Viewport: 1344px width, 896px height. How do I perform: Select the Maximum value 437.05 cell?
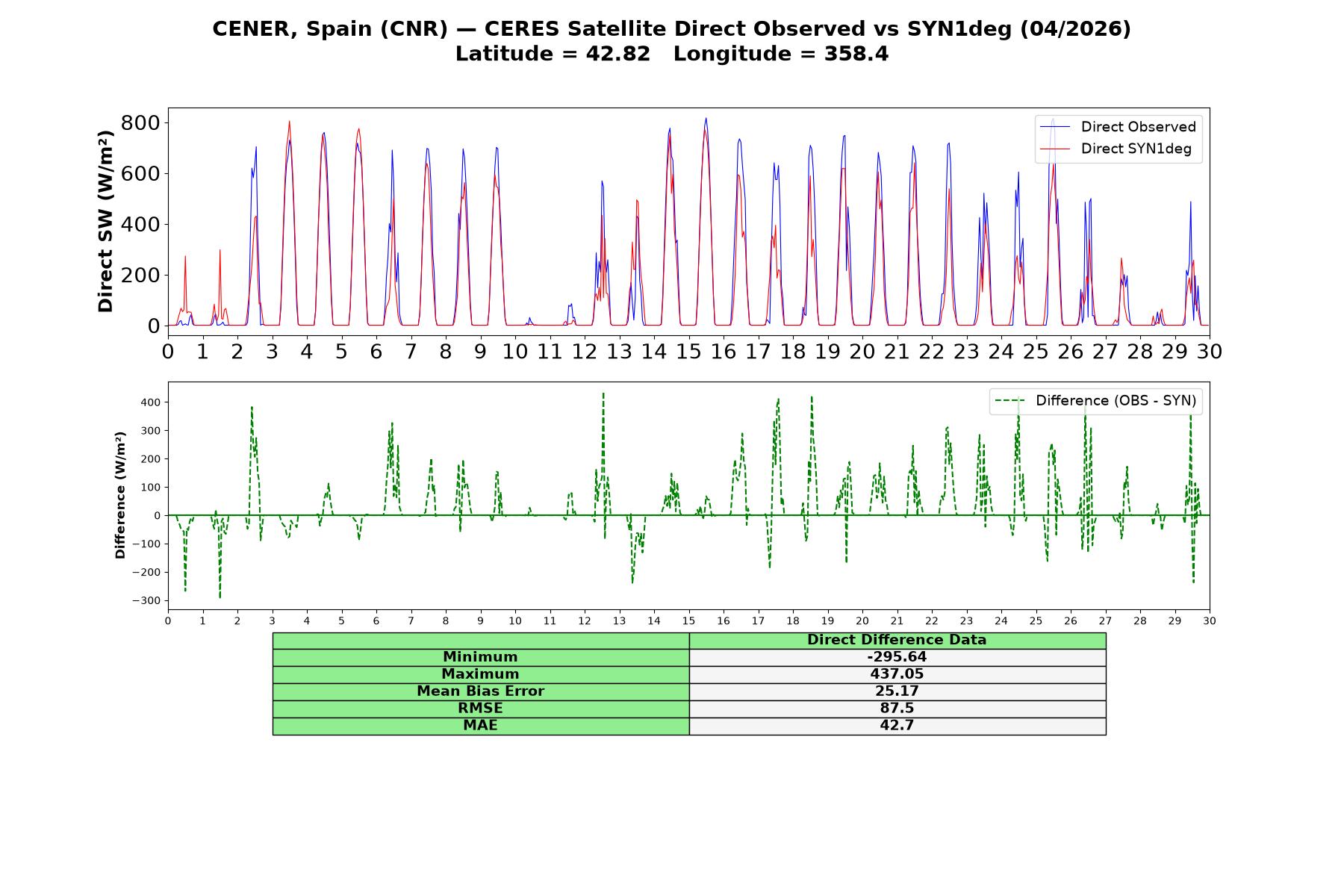tap(897, 674)
